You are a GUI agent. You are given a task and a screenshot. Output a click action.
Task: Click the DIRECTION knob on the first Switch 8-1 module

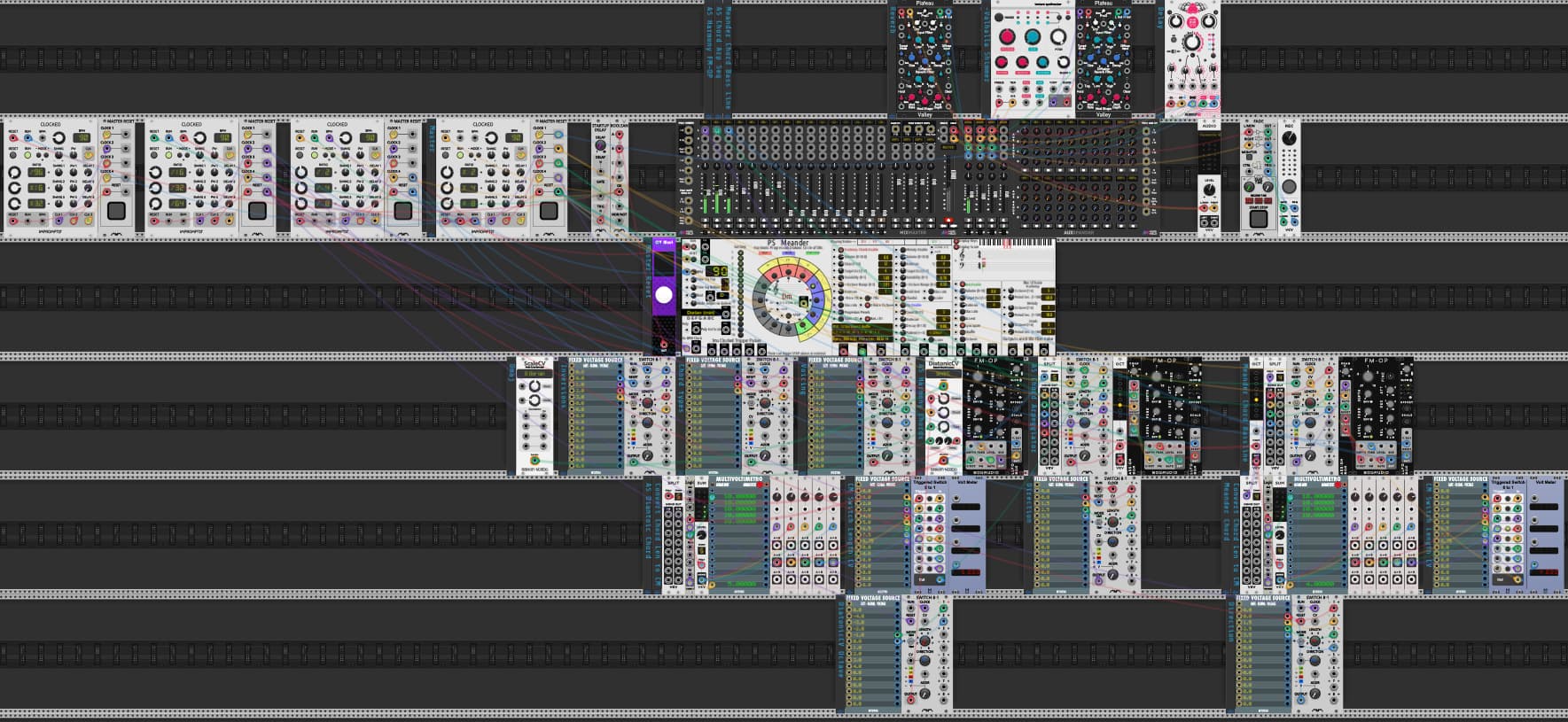646,423
